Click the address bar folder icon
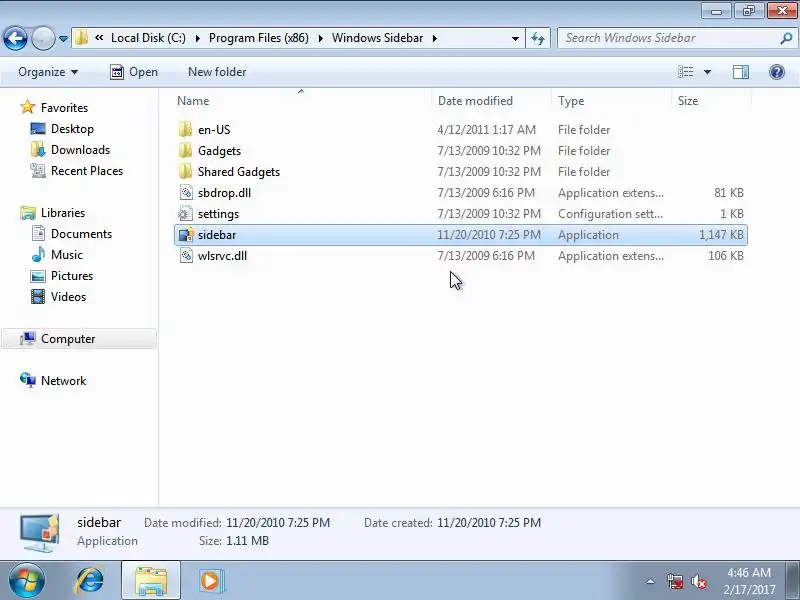 pyautogui.click(x=81, y=38)
